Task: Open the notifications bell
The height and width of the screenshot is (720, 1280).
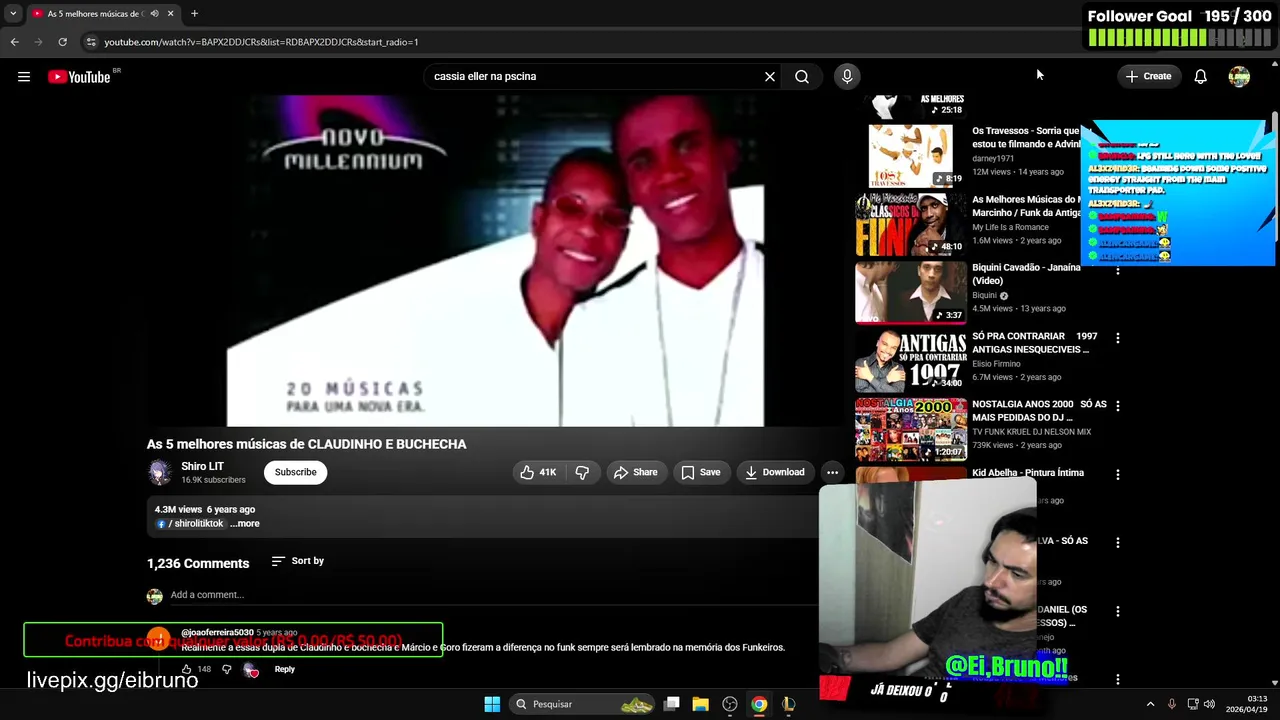Action: (1201, 76)
